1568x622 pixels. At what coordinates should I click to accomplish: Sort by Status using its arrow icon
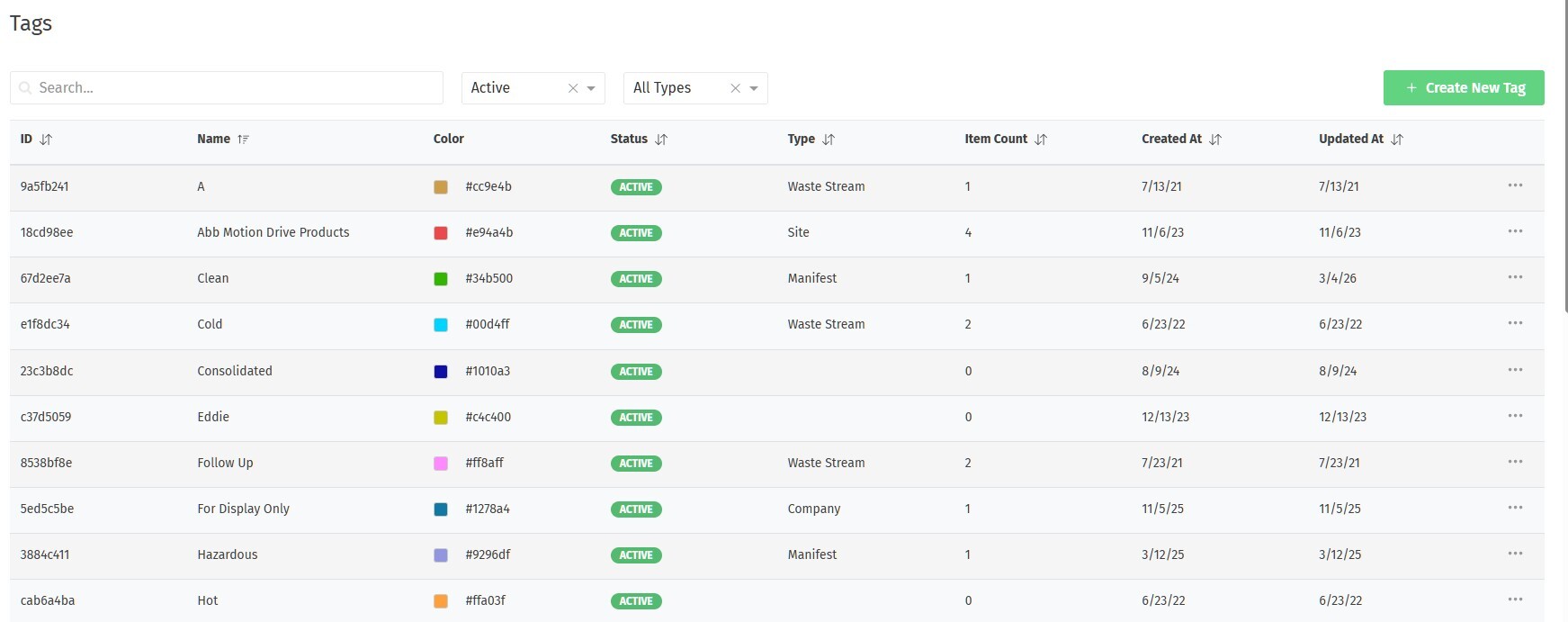(x=661, y=140)
